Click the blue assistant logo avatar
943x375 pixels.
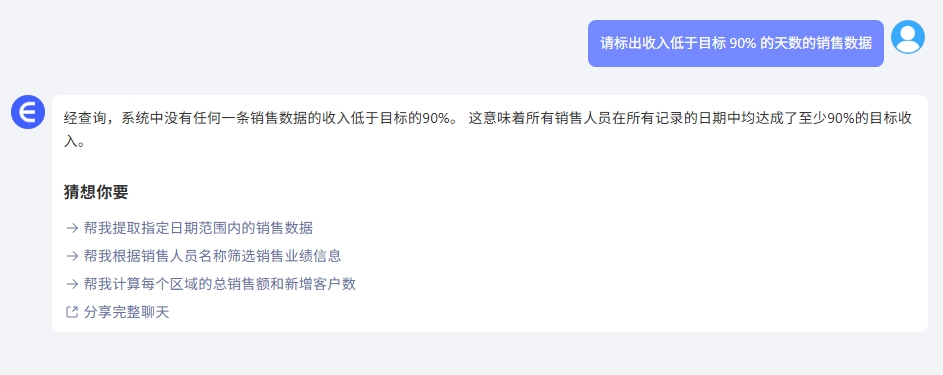[x=28, y=112]
